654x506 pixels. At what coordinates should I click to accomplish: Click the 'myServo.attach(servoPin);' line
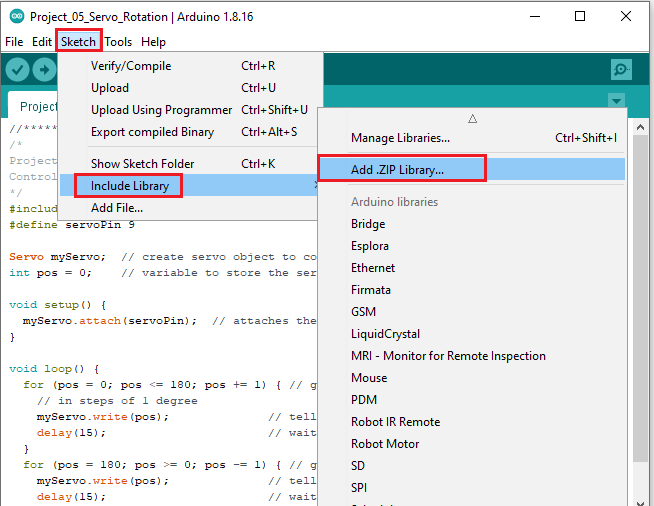tap(110, 321)
